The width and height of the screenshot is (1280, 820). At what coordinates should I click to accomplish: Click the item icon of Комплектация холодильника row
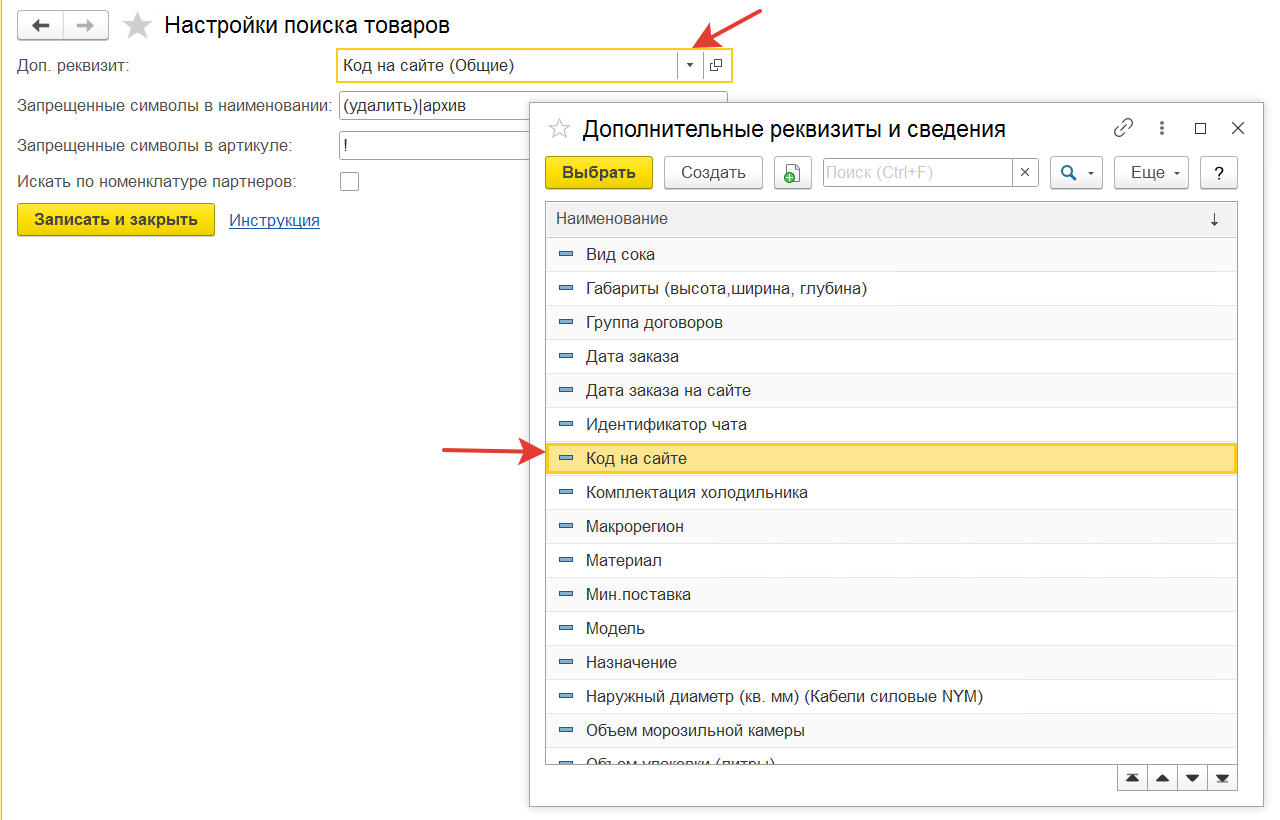coord(566,492)
